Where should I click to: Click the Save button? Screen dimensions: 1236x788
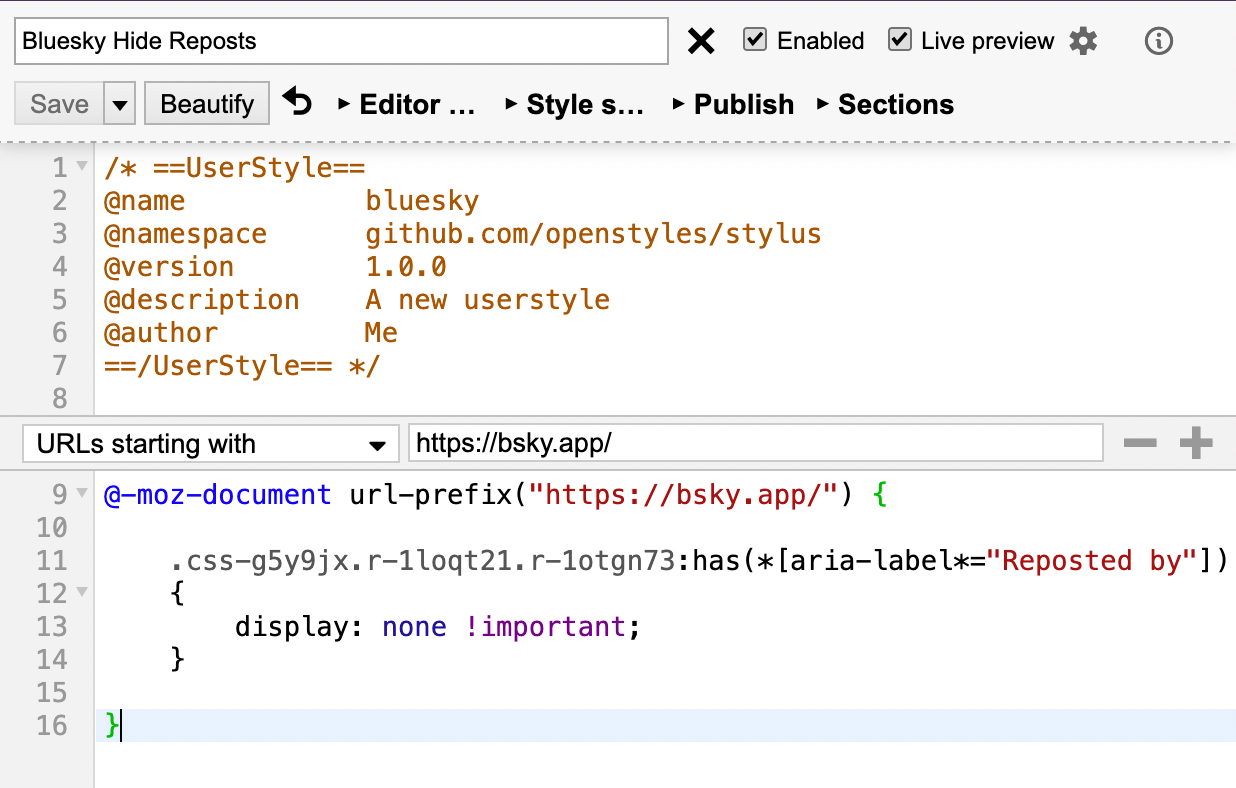pyautogui.click(x=59, y=104)
